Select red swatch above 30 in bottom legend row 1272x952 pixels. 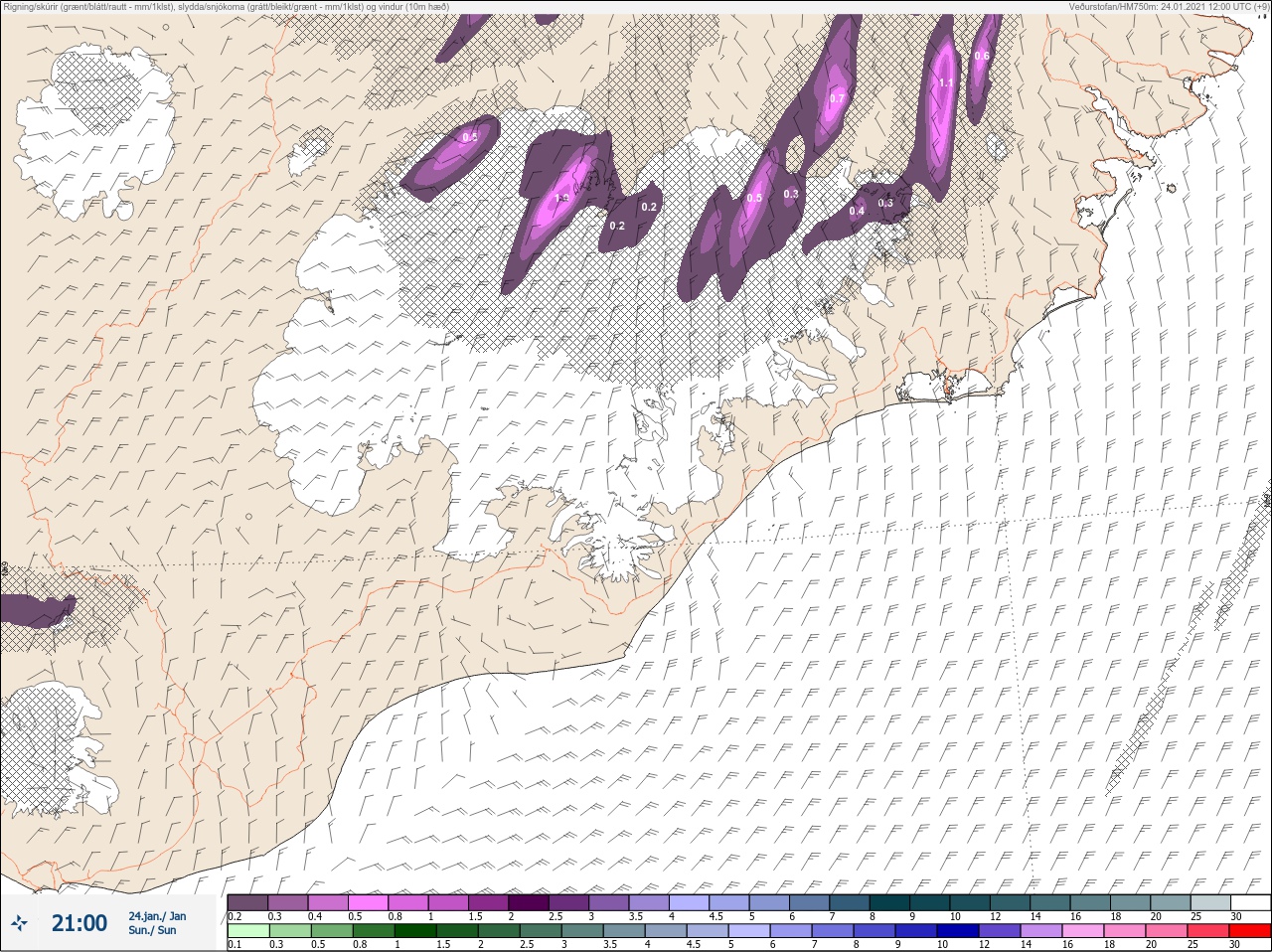pos(1250,931)
